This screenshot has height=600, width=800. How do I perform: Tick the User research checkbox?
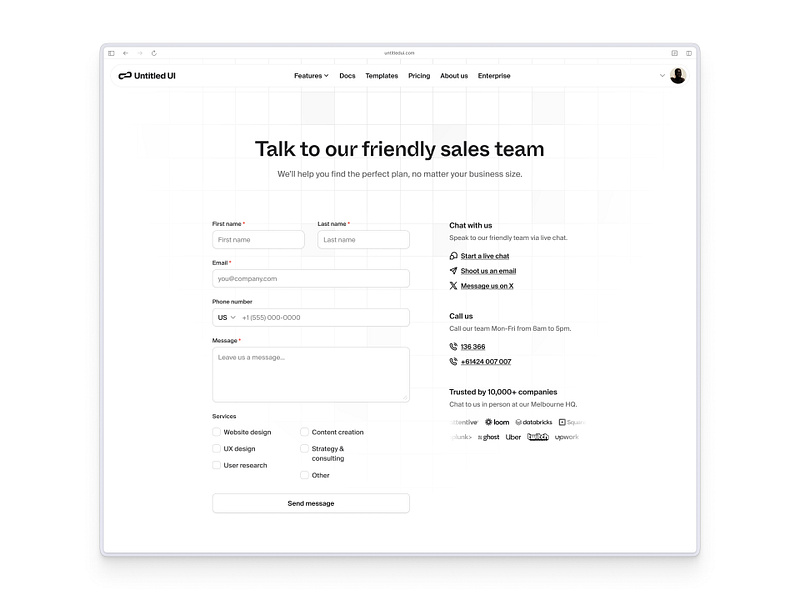[216, 465]
